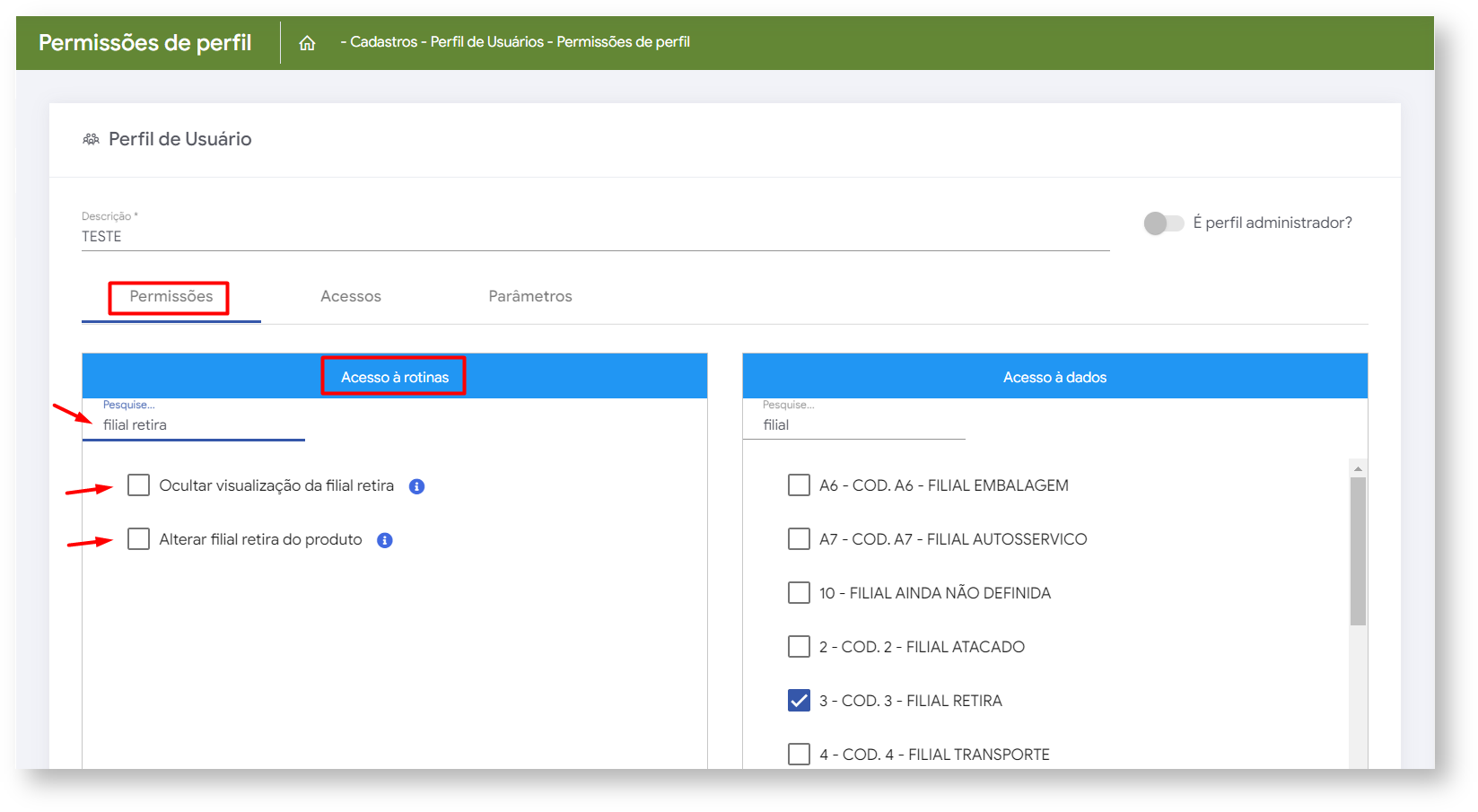
Task: Click info icon beside Ocultar visualização option
Action: (x=416, y=486)
